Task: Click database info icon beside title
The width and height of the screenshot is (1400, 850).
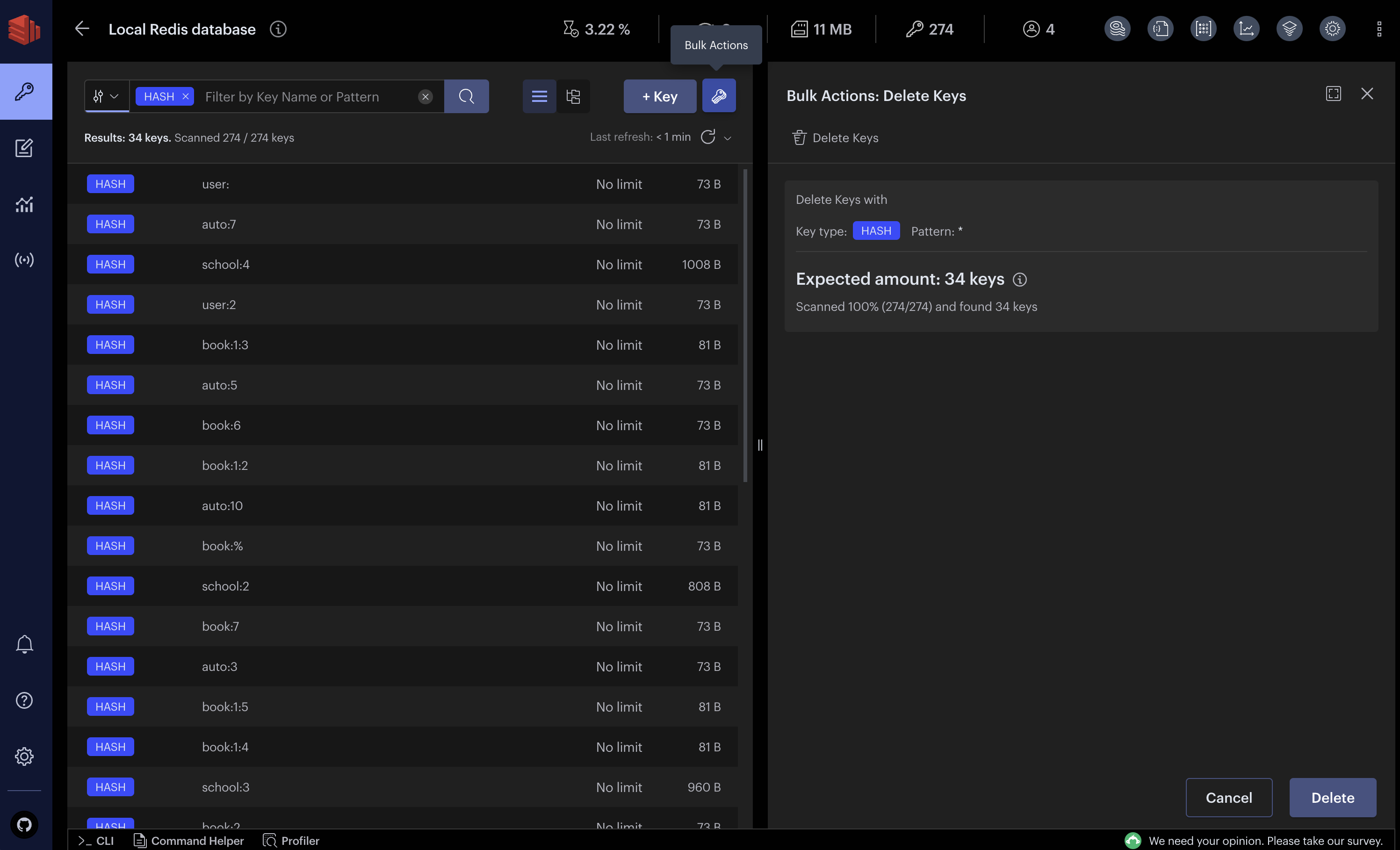Action: click(278, 29)
